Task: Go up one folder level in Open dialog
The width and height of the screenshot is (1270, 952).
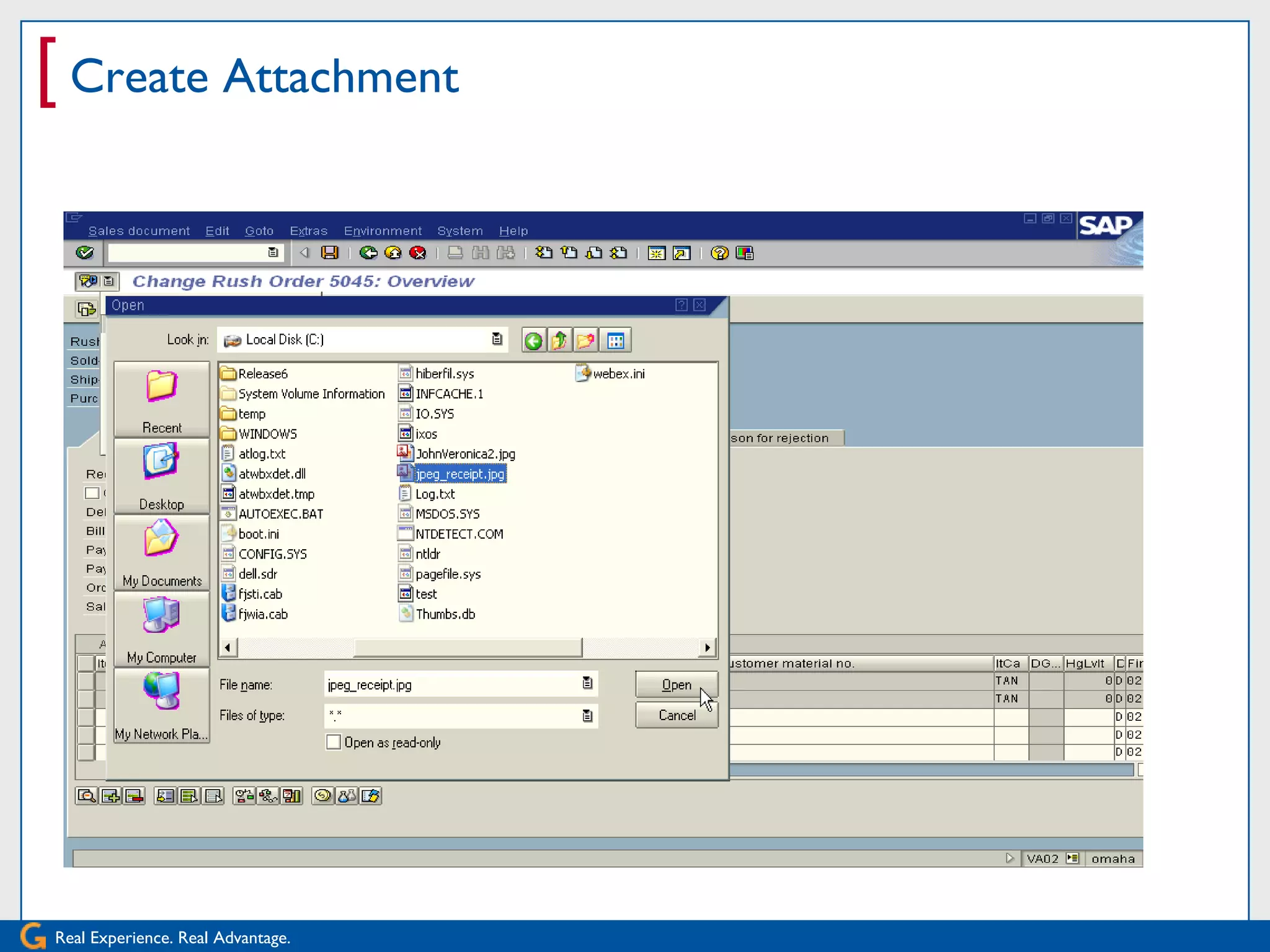Action: (559, 340)
